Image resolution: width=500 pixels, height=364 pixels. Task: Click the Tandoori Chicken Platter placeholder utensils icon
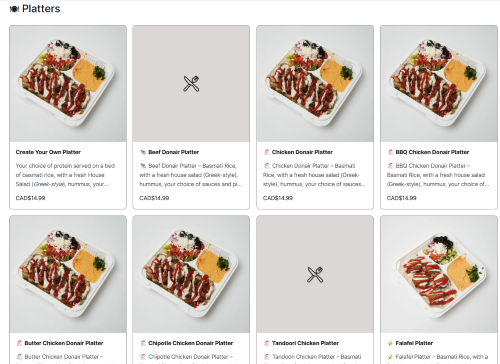coord(315,275)
